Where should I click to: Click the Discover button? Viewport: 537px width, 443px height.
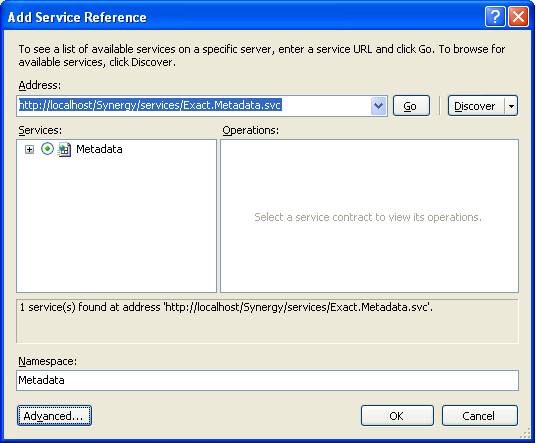[476, 106]
